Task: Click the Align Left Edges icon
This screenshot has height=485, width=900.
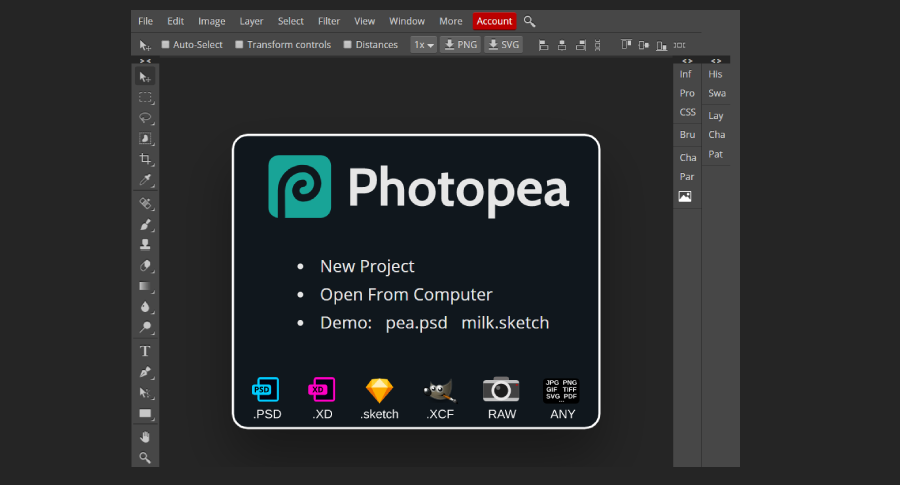Action: click(x=544, y=45)
